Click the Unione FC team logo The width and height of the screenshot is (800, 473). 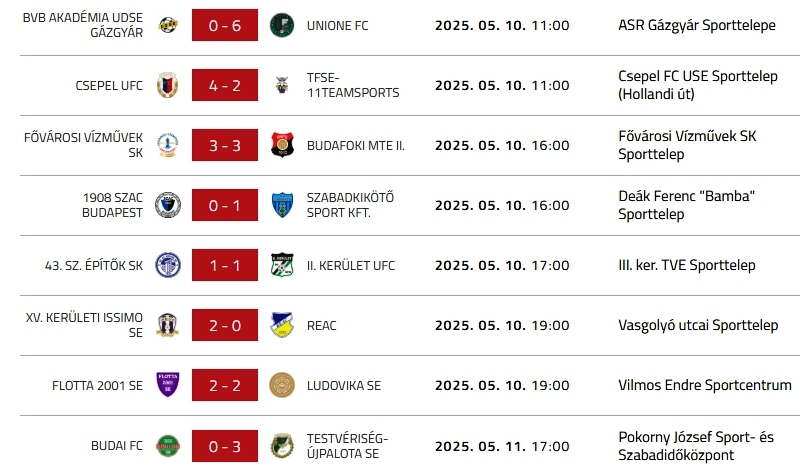pos(283,25)
